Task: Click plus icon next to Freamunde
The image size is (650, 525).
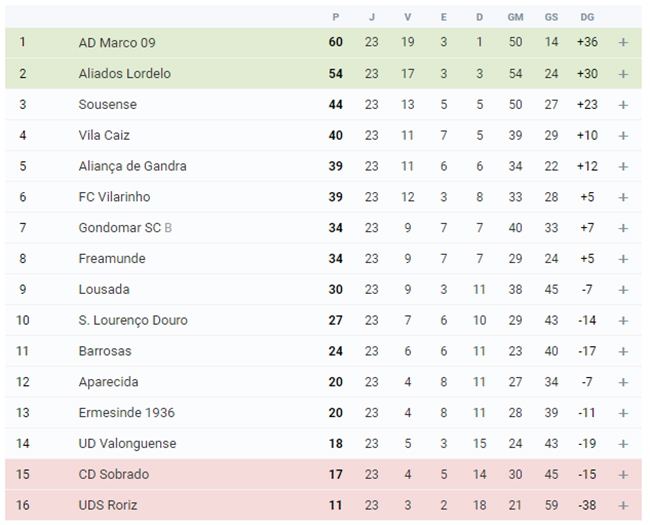Action: point(623,259)
